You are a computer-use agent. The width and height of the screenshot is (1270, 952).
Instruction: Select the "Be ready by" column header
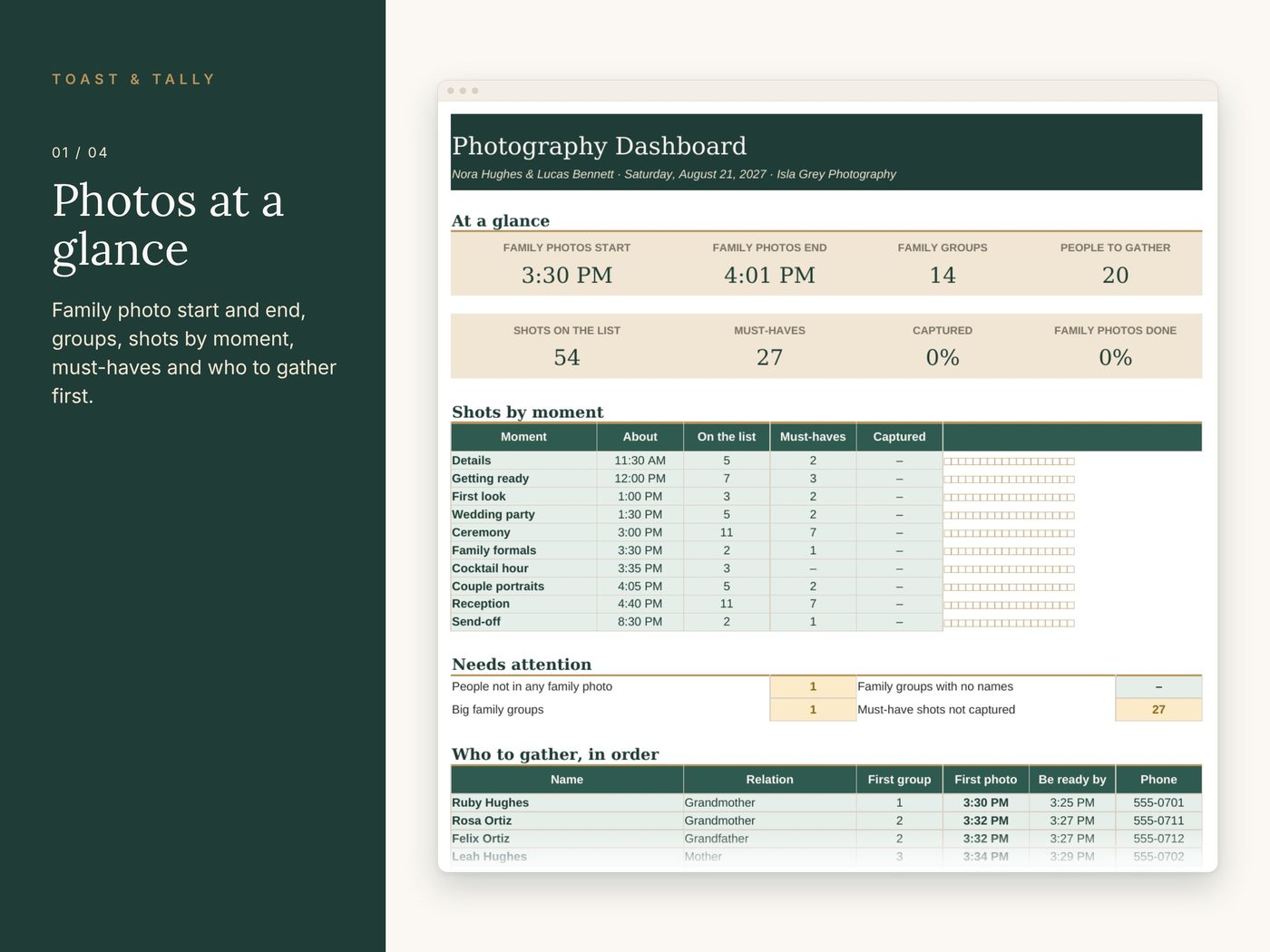pos(1072,780)
